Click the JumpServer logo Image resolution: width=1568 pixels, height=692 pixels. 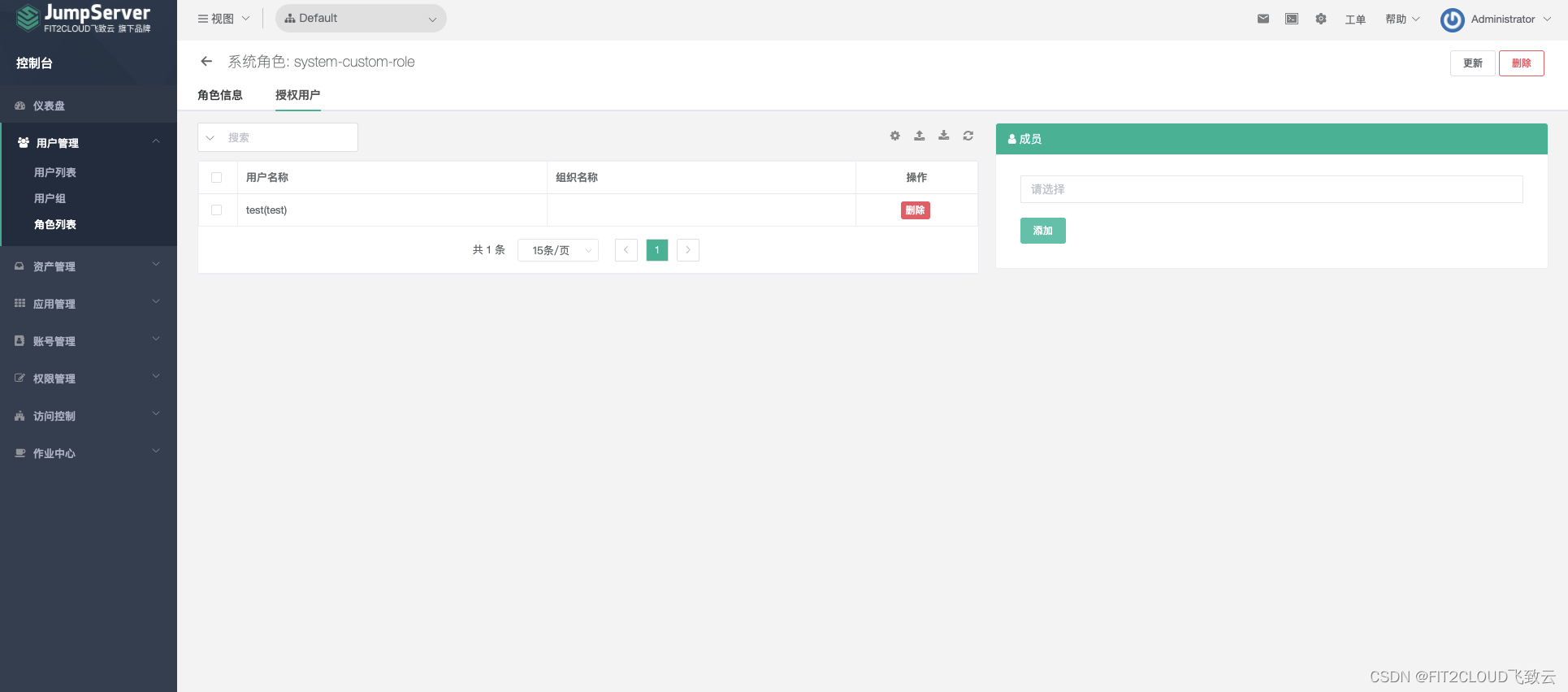point(84,18)
